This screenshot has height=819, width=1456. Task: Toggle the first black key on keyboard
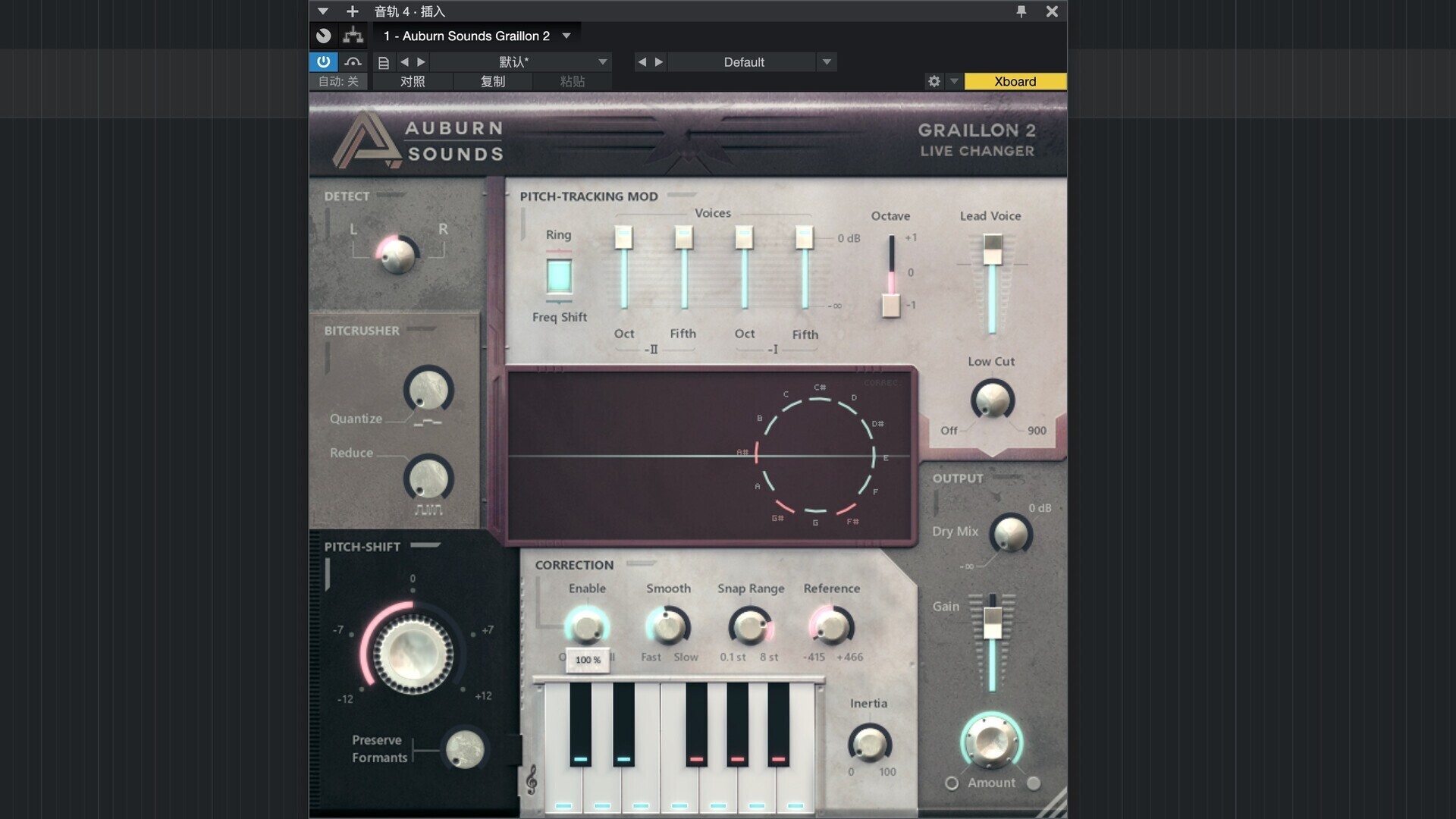pyautogui.click(x=580, y=723)
